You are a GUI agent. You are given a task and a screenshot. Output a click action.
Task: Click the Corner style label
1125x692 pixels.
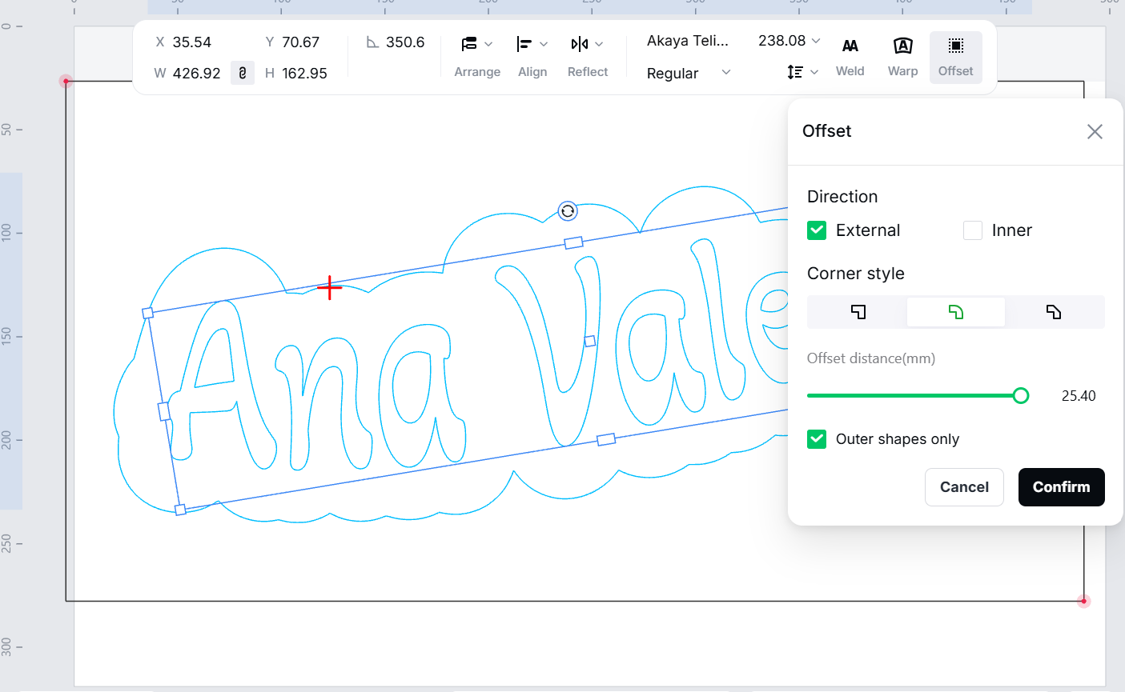click(855, 273)
